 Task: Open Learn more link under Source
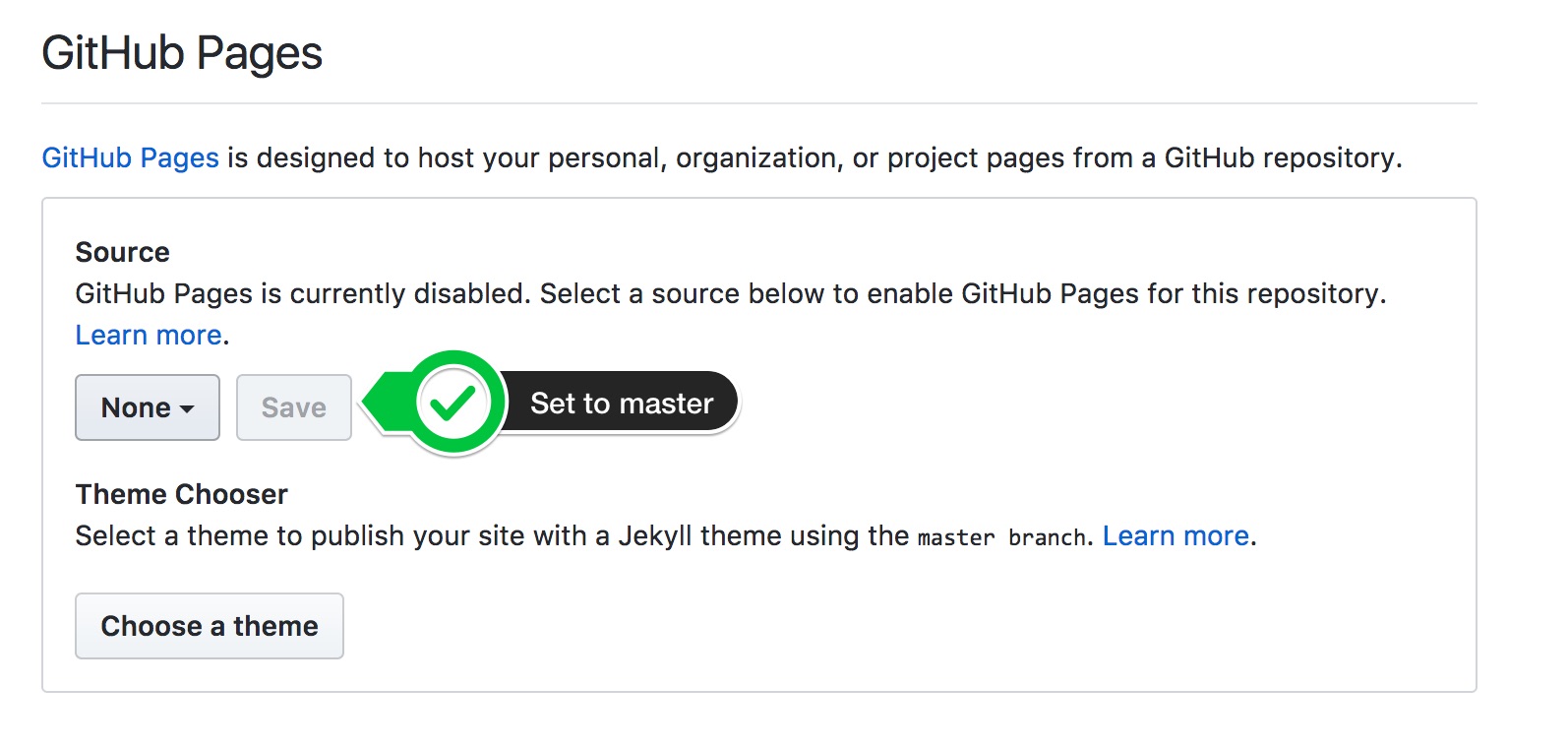pos(149,335)
